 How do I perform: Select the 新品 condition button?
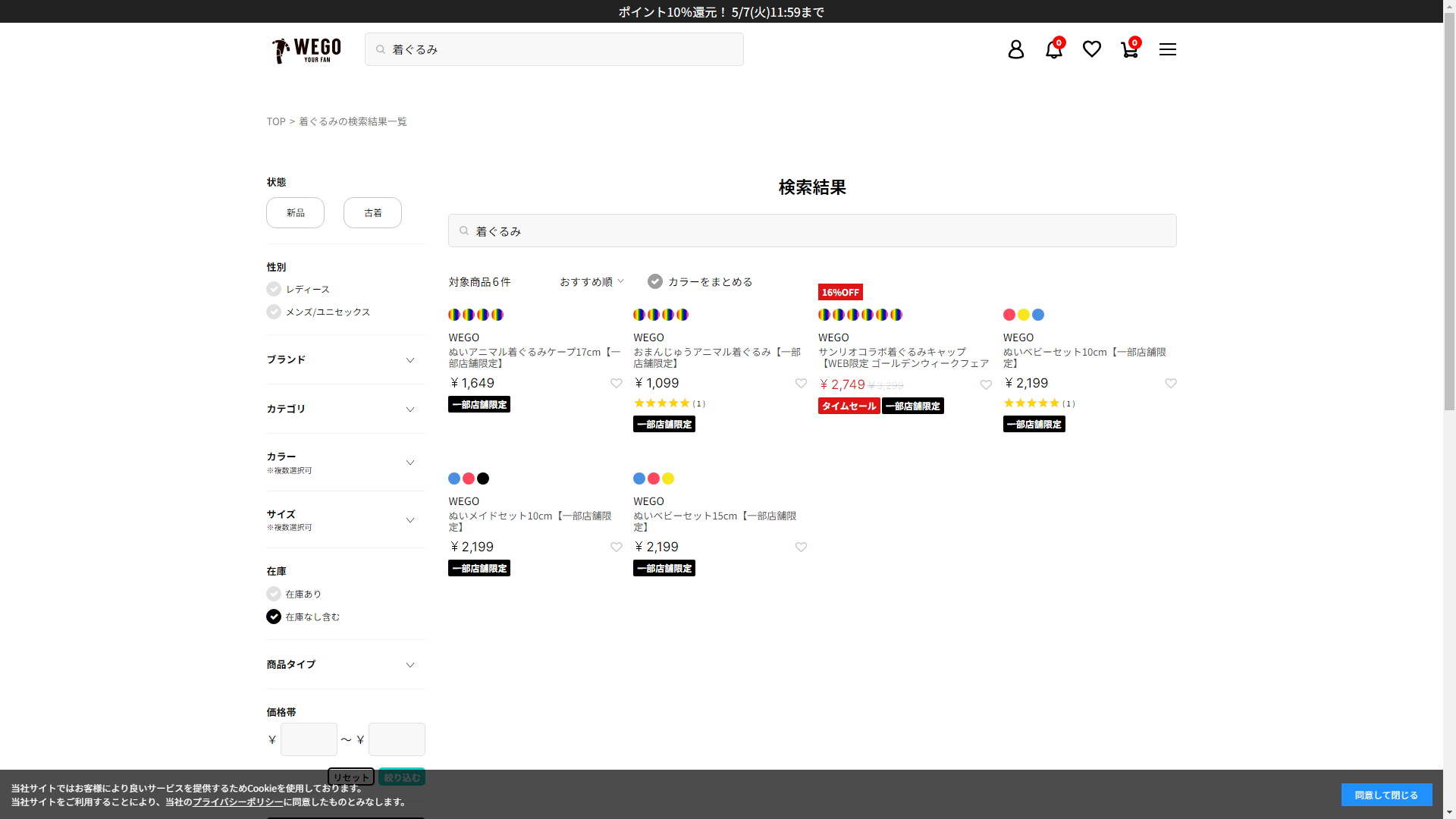295,213
